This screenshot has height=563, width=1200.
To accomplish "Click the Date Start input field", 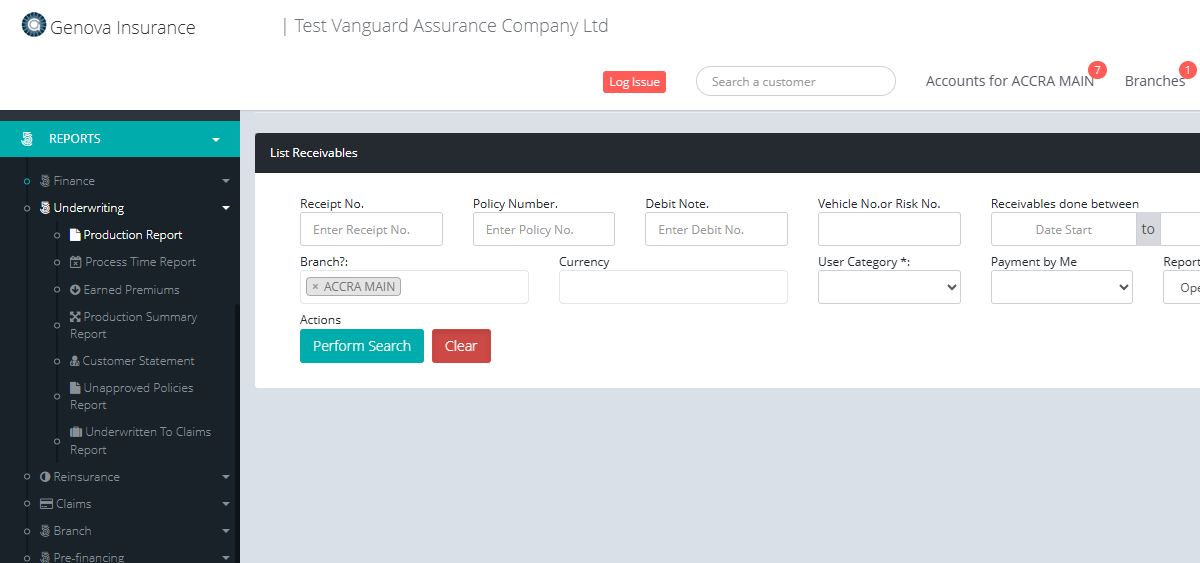I will pos(1063,229).
